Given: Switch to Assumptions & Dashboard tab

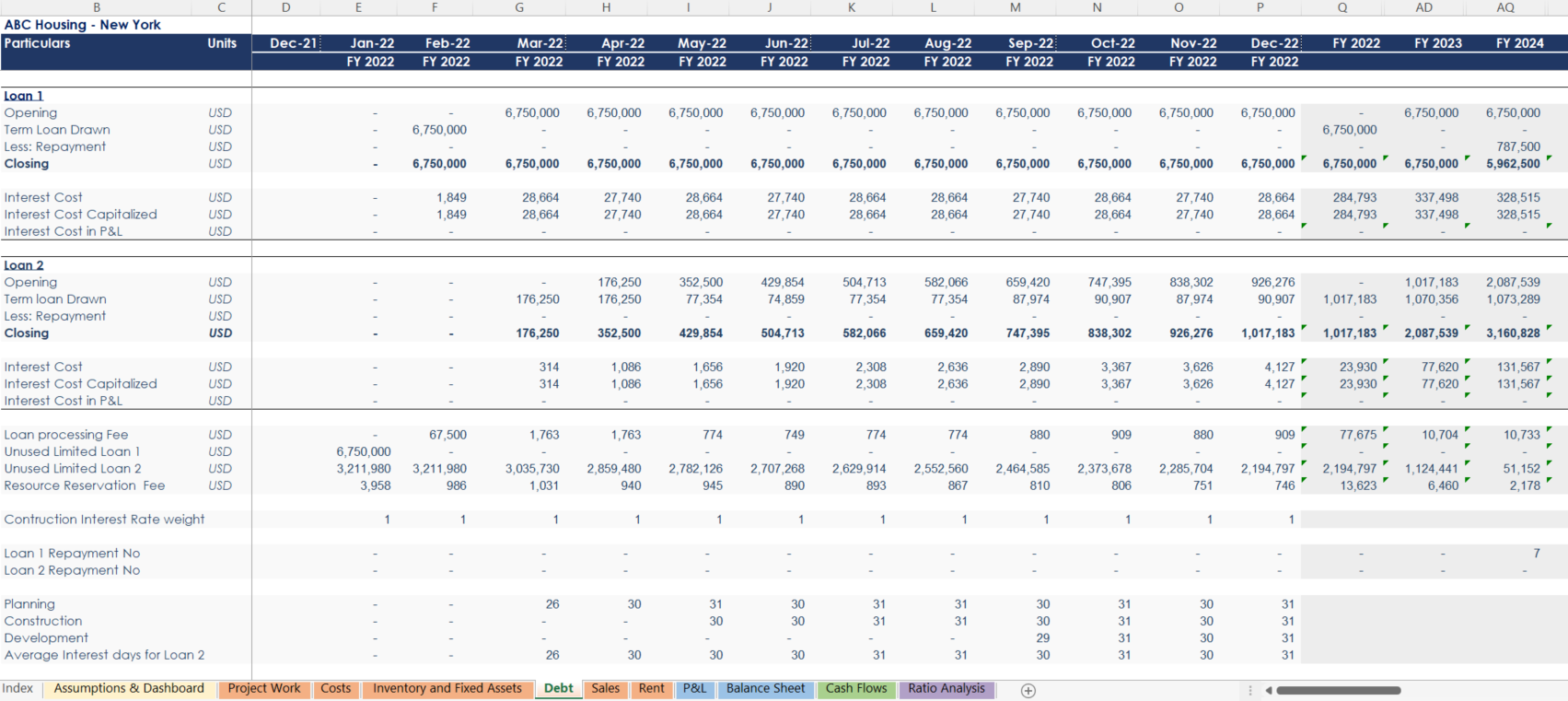Looking at the screenshot, I should [x=129, y=689].
